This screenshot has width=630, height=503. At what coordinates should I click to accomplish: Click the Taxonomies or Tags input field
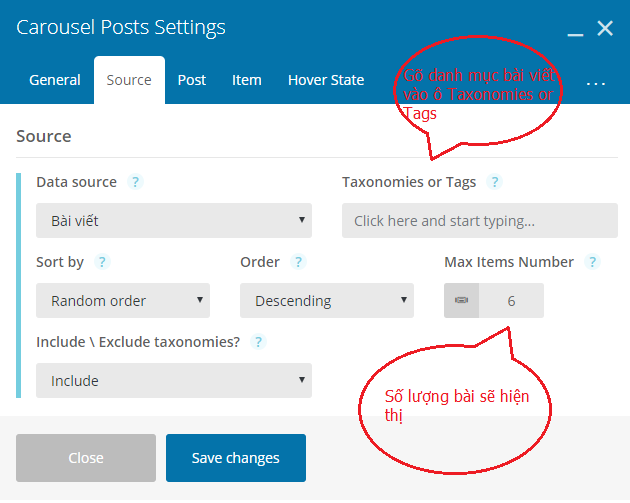click(x=480, y=221)
